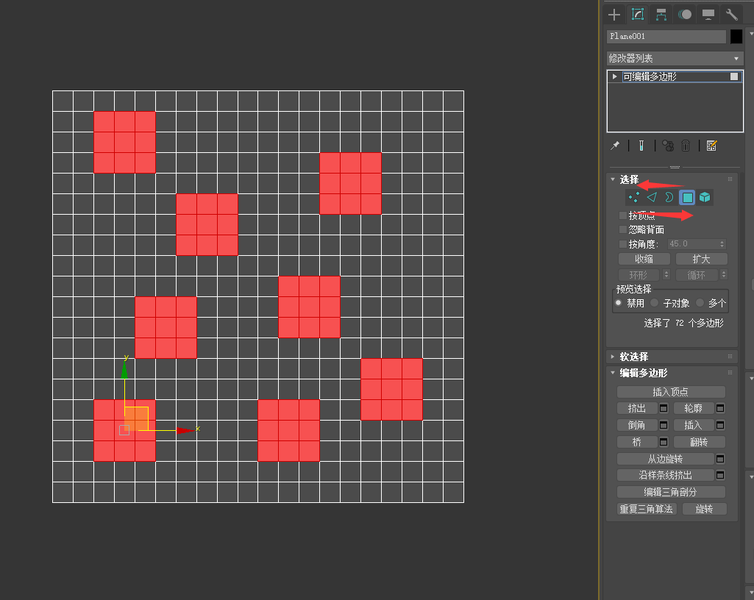The width and height of the screenshot is (754, 600).
Task: Open the Create command panel tab
Action: click(614, 14)
